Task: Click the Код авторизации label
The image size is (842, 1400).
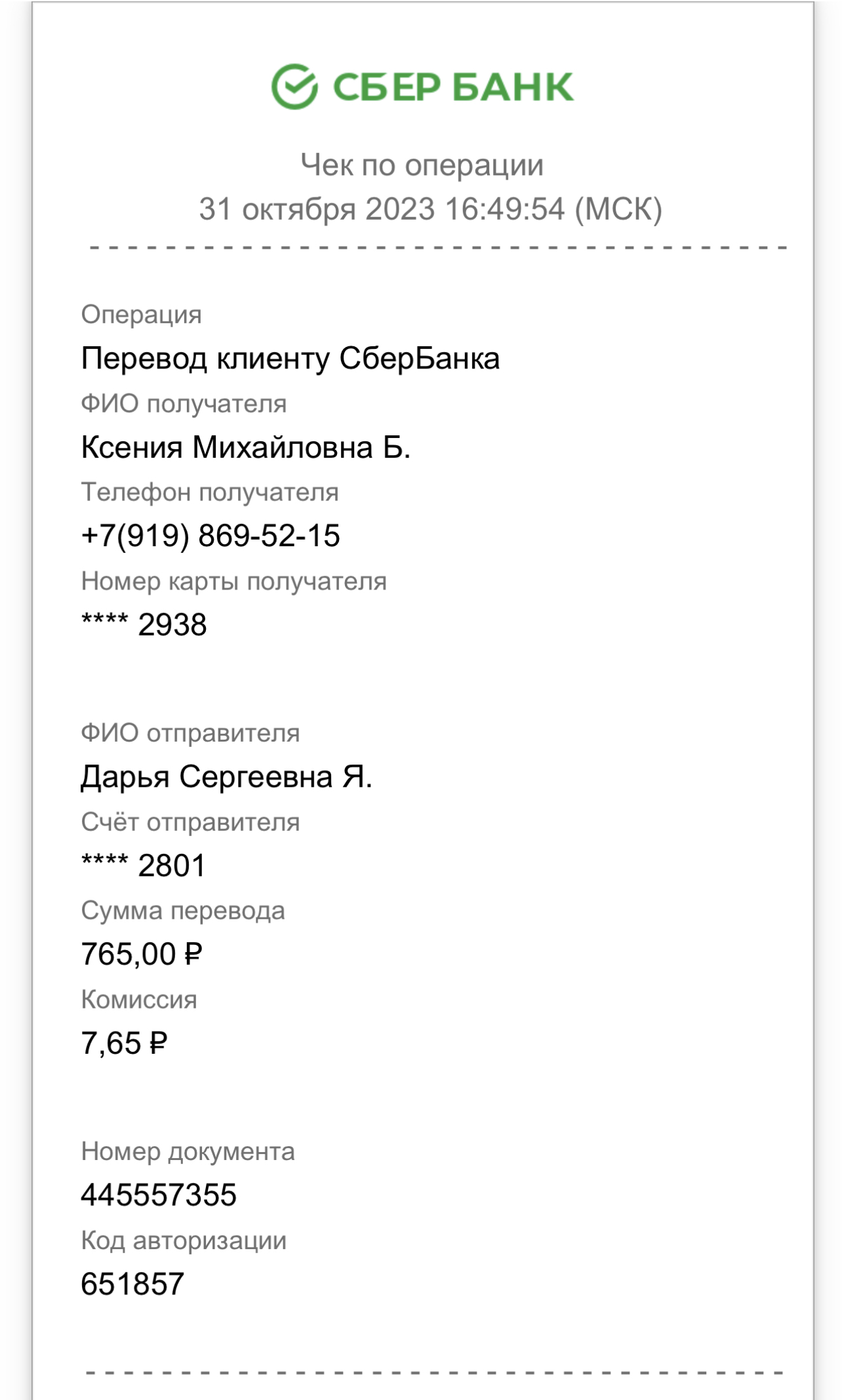Action: (x=184, y=1241)
